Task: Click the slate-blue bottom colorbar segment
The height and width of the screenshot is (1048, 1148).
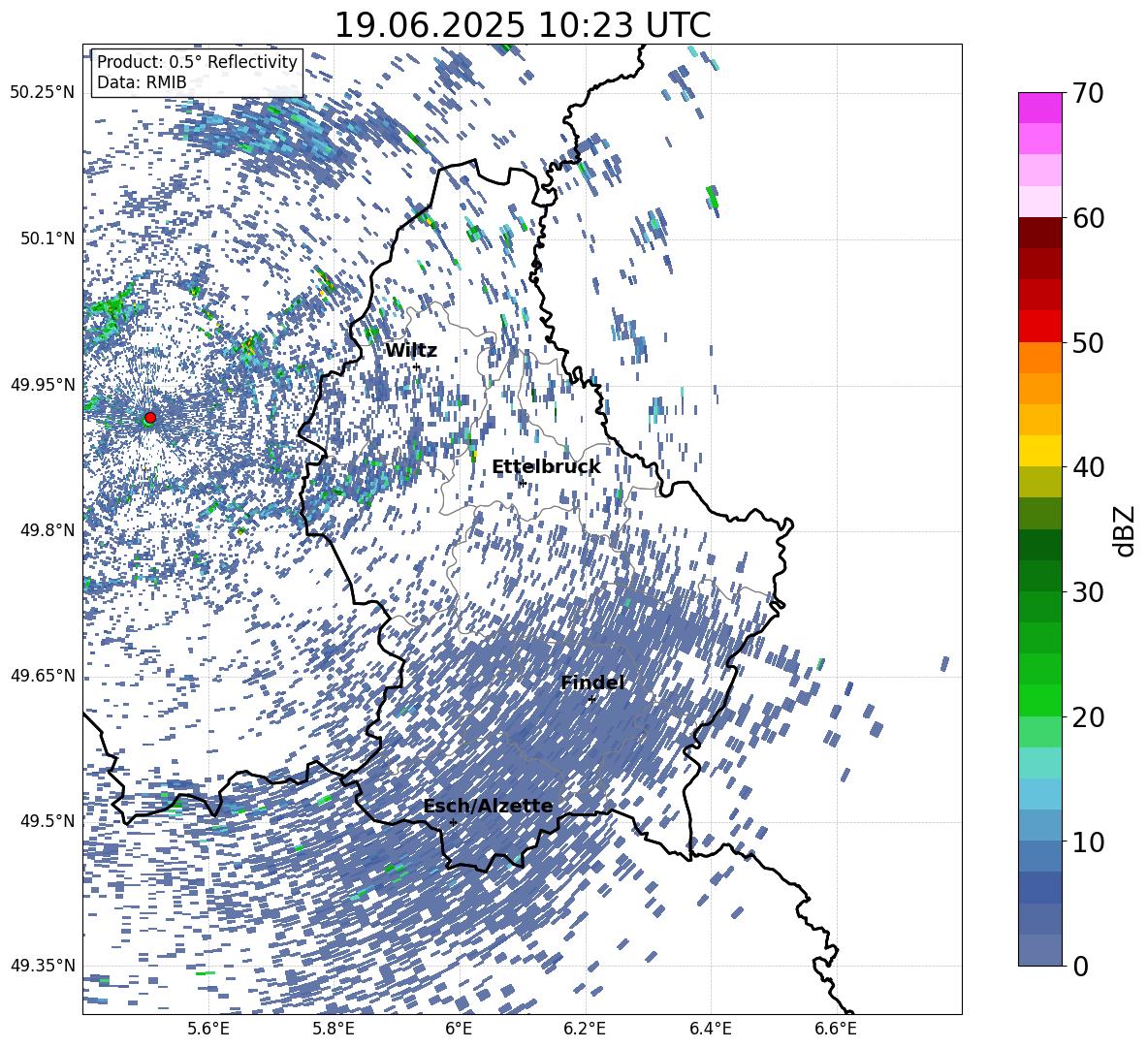Action: click(1039, 950)
